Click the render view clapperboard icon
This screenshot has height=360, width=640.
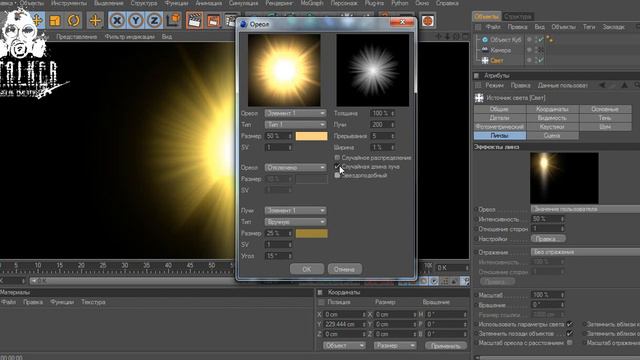point(194,20)
